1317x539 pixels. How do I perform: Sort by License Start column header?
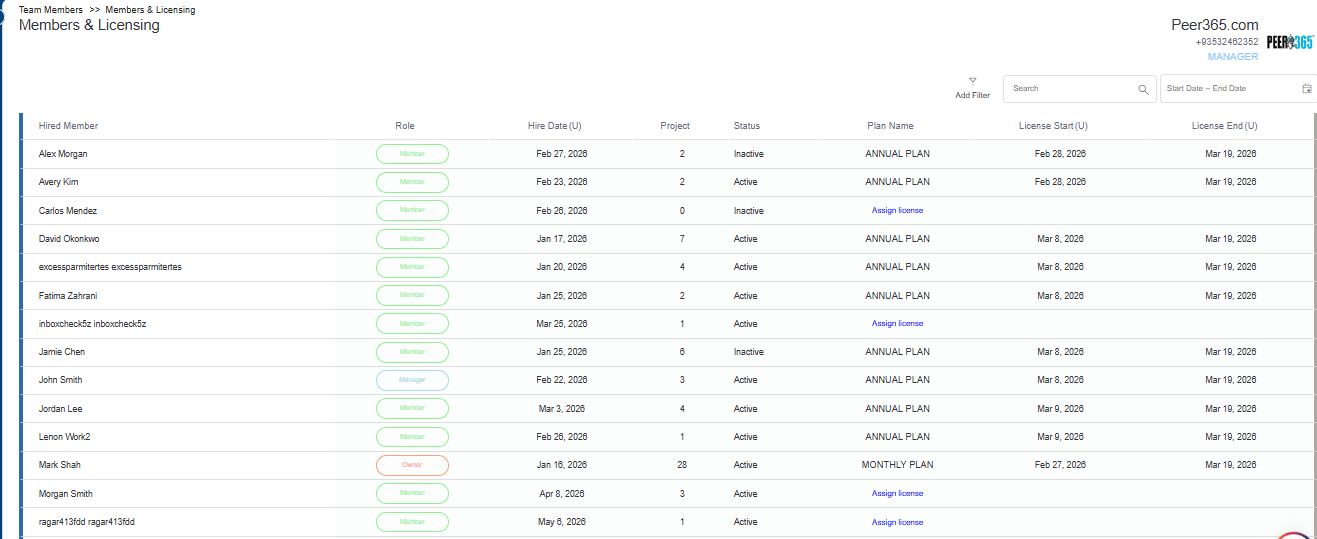pos(1053,126)
